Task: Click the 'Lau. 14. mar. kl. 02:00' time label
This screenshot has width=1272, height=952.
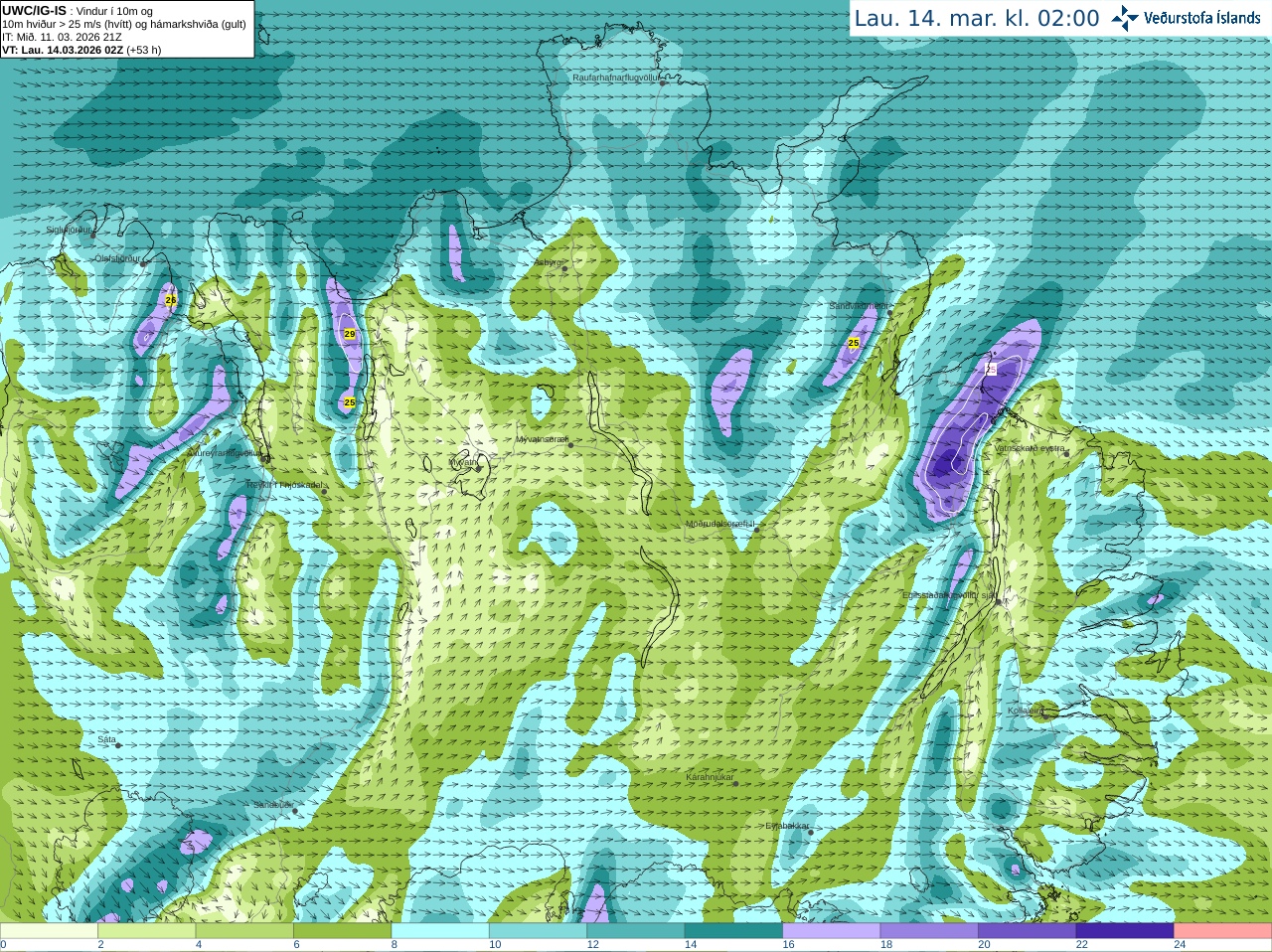Action: tap(977, 18)
